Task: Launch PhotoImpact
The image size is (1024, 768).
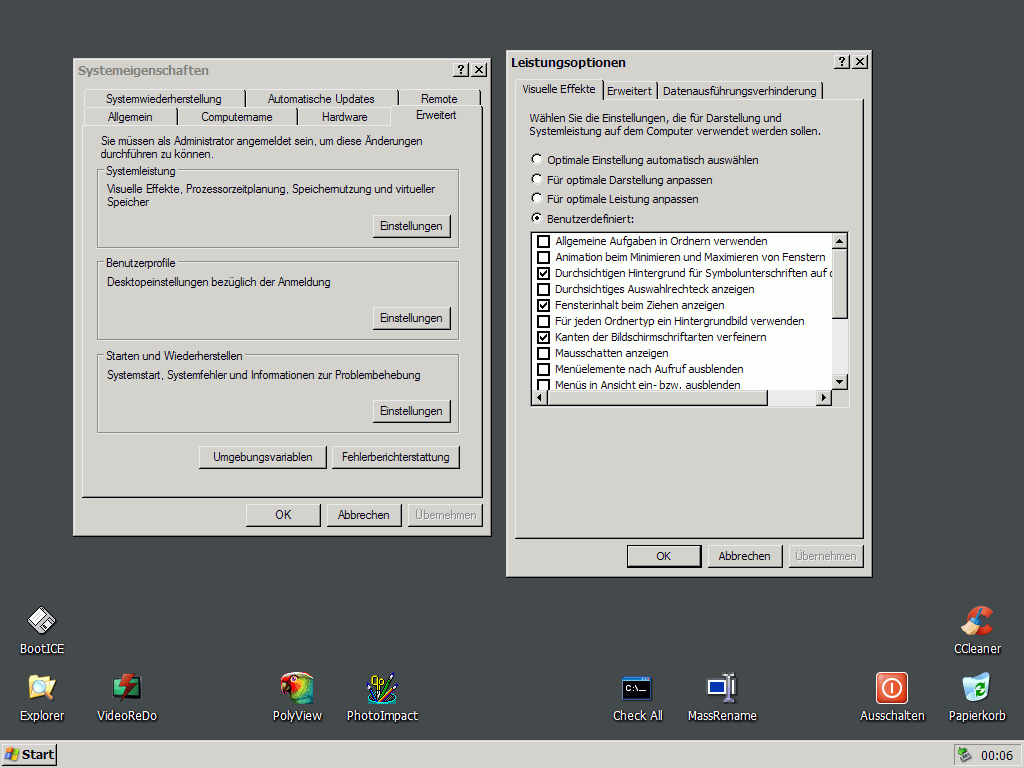Action: [382, 688]
